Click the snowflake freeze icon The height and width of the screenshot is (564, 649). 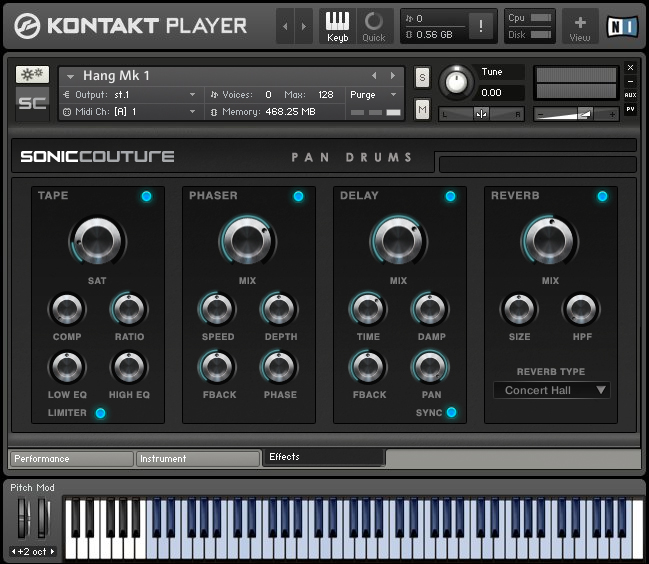(32, 74)
